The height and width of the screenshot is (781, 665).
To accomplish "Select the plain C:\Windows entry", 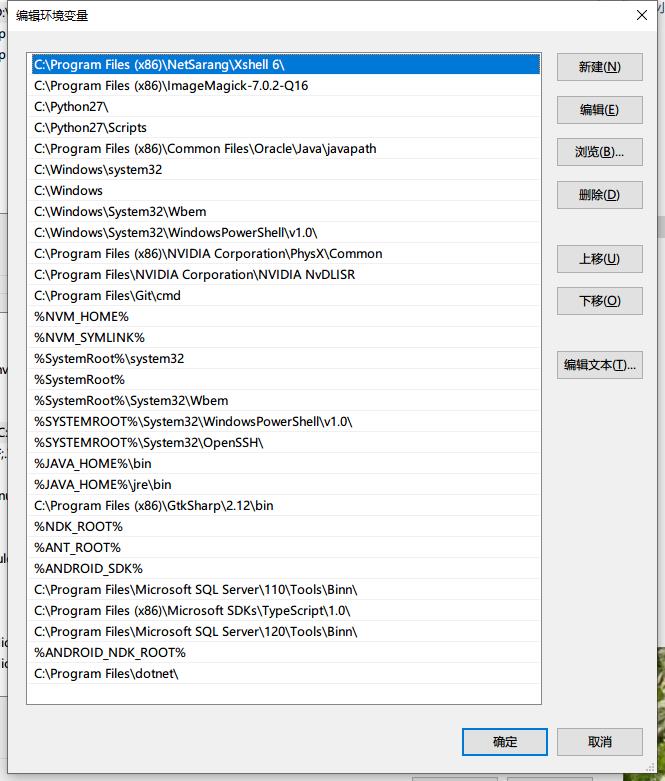I will point(285,191).
